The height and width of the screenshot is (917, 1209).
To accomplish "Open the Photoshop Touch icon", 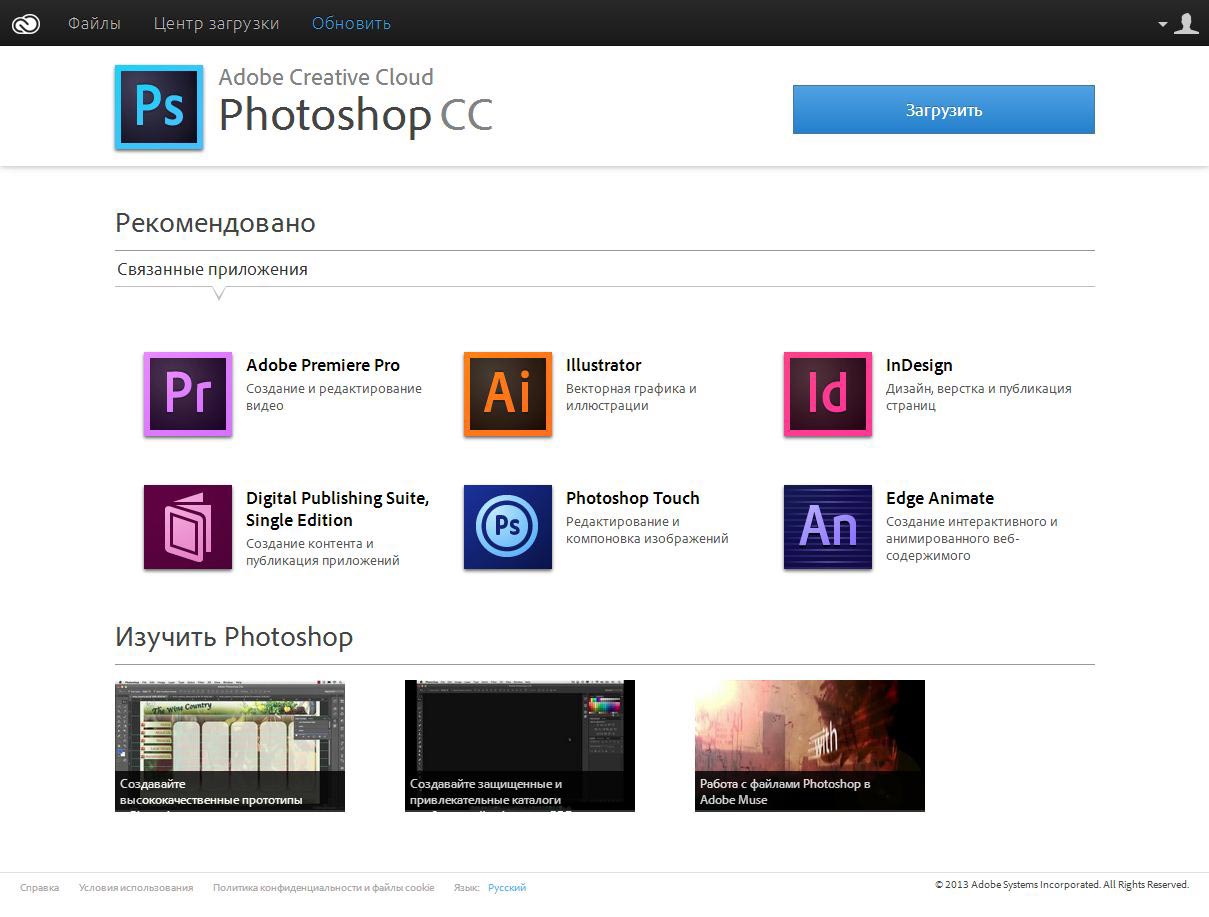I will click(508, 527).
